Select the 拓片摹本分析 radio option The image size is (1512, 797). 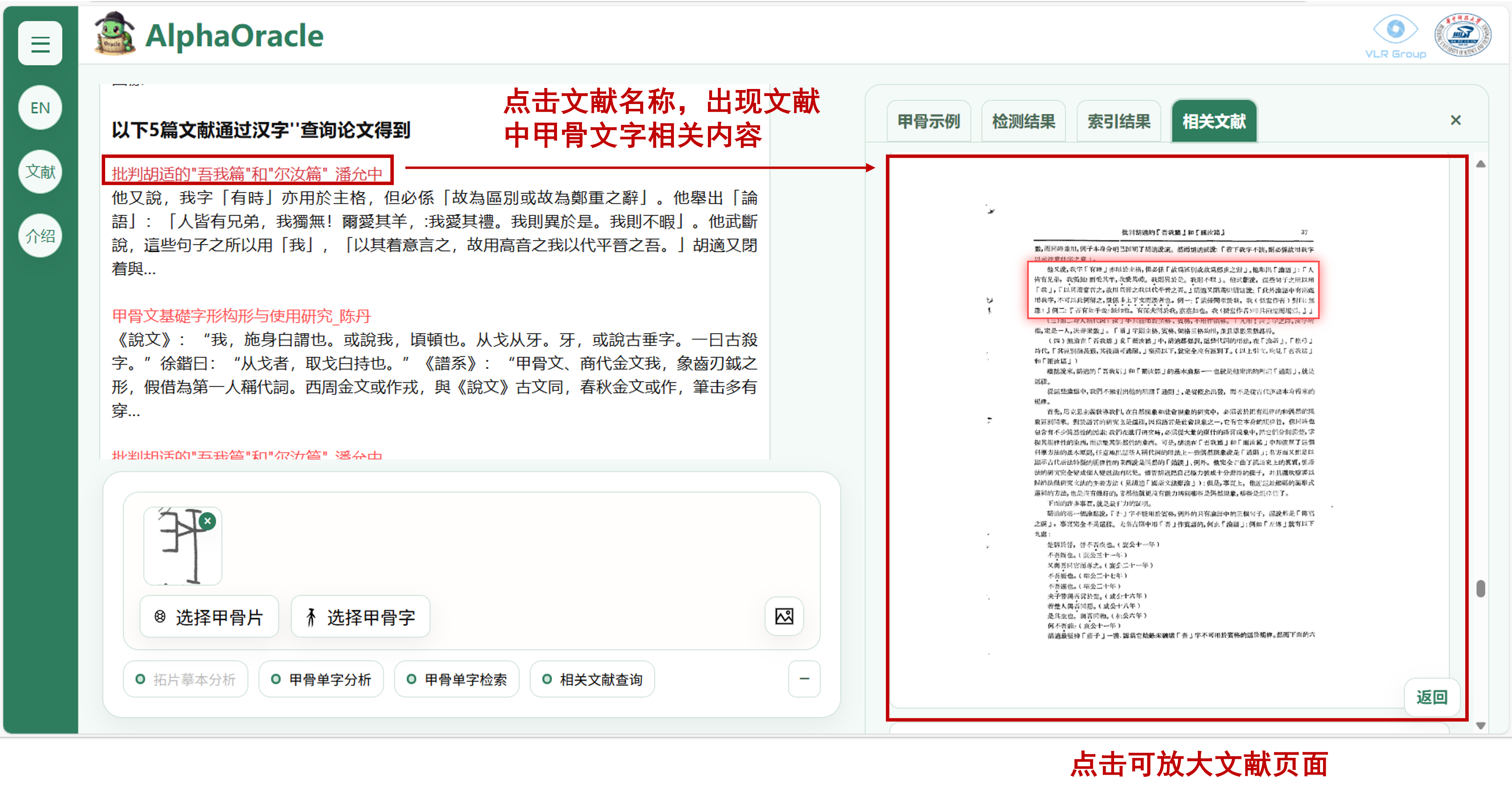click(x=186, y=679)
